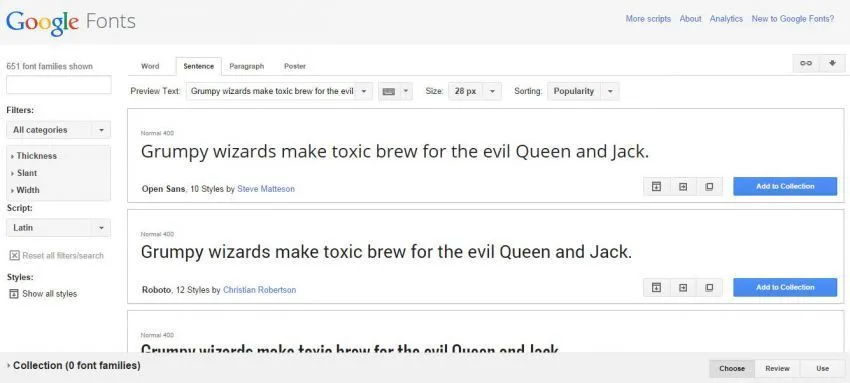Click the download arrow icon at top right

click(x=832, y=63)
